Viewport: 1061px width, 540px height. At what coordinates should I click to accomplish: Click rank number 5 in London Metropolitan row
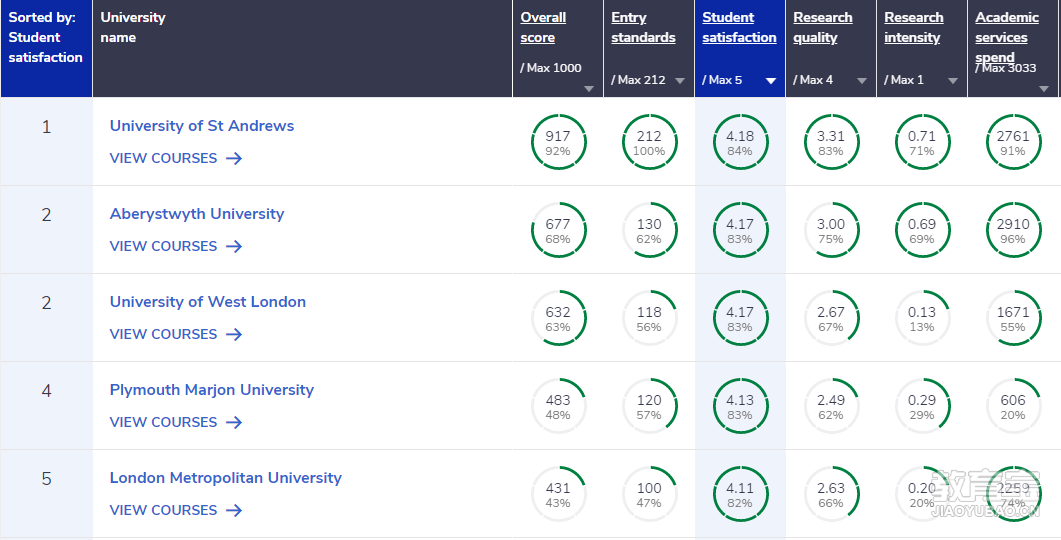(46, 478)
